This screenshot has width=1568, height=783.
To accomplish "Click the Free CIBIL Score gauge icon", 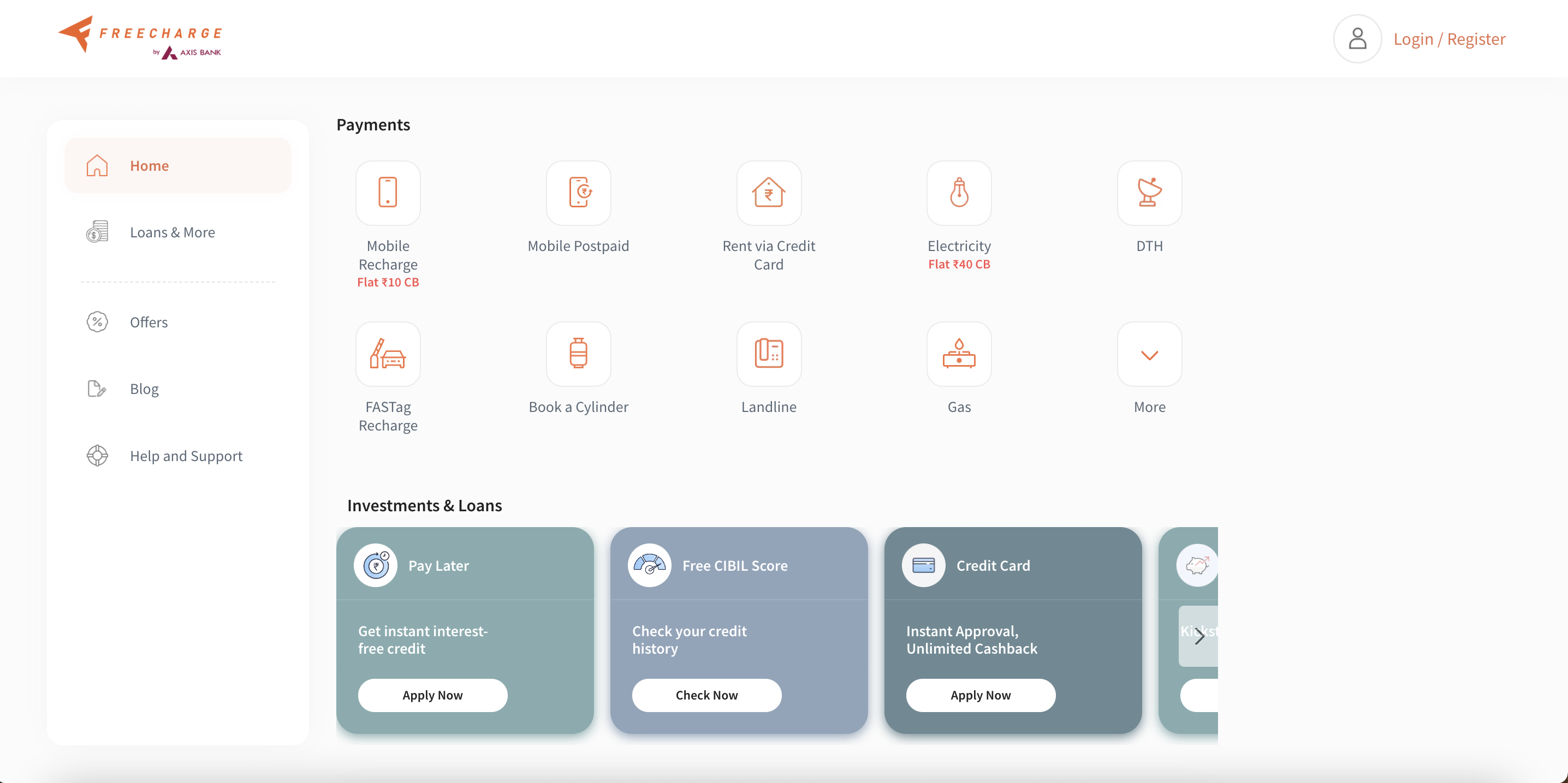I will 650,565.
